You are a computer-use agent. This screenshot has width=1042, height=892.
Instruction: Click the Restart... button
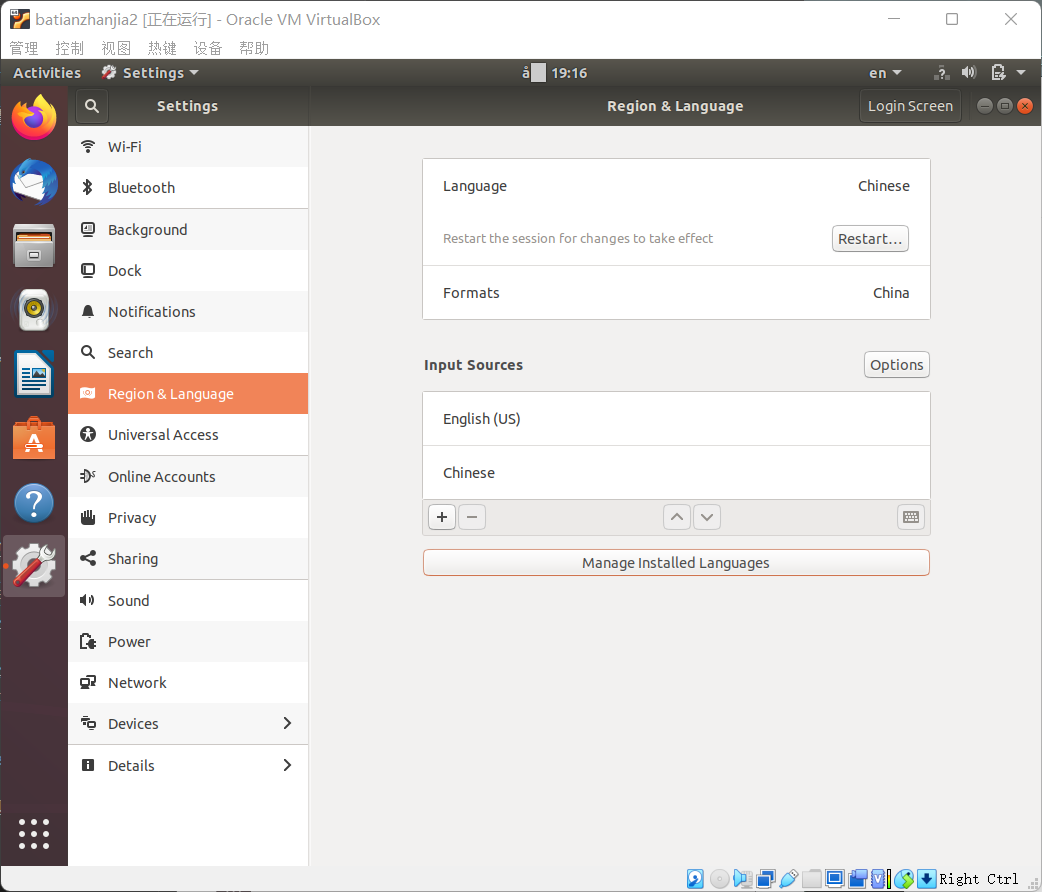[870, 239]
